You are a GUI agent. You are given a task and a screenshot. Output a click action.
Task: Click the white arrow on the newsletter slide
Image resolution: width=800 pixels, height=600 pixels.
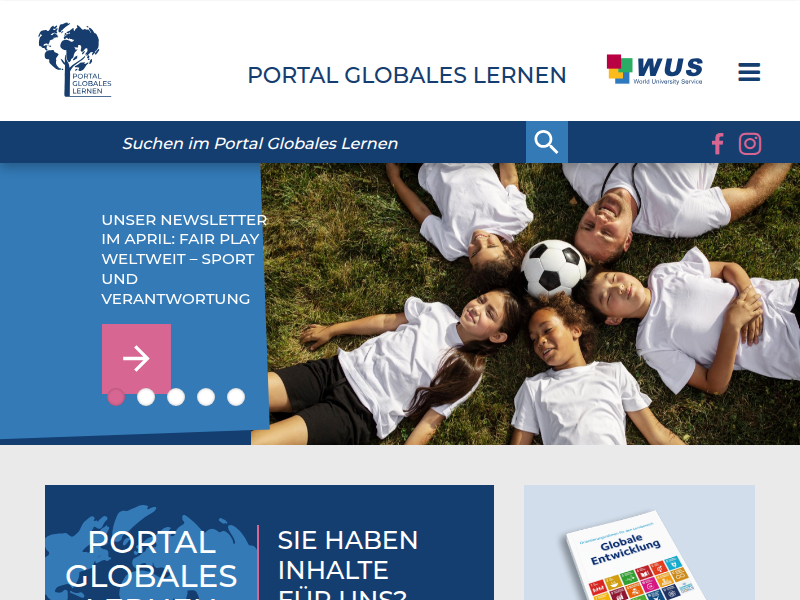pyautogui.click(x=136, y=356)
